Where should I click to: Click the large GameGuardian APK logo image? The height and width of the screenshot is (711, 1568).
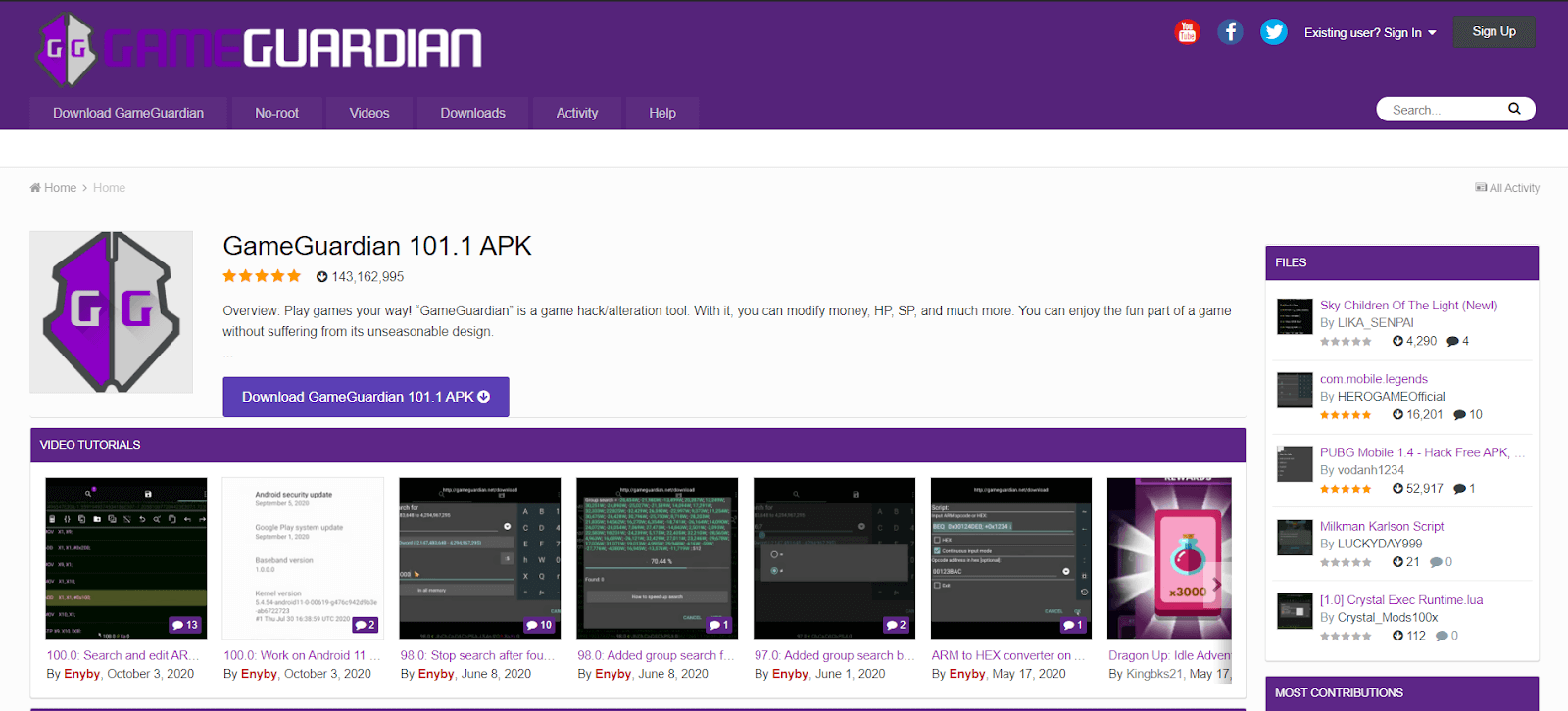[111, 312]
